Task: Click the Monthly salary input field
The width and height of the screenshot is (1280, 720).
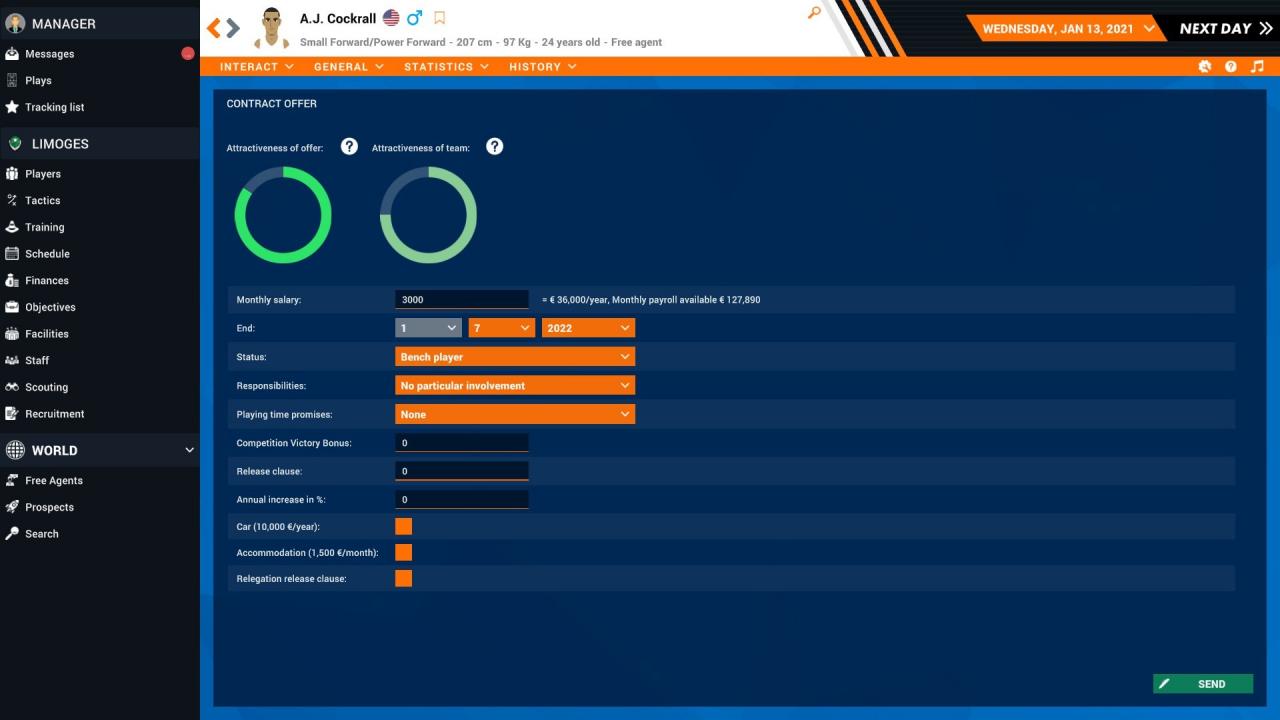Action: (461, 300)
